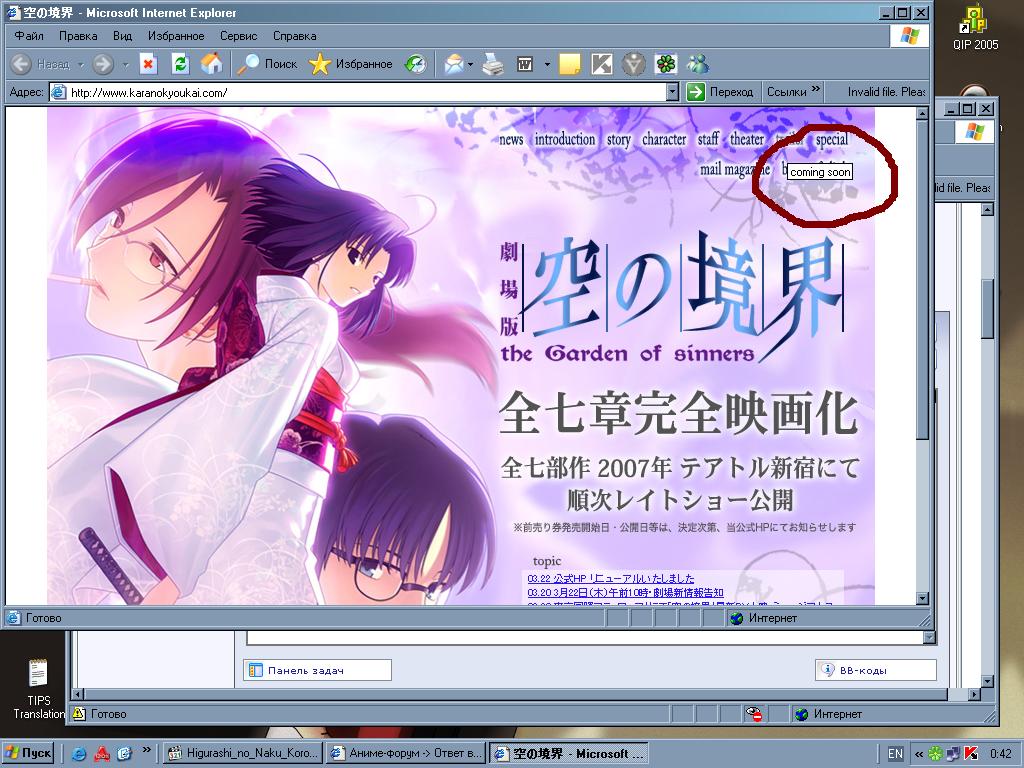Image resolution: width=1024 pixels, height=768 pixels.
Task: Click the Edit with Word icon
Action: (525, 64)
